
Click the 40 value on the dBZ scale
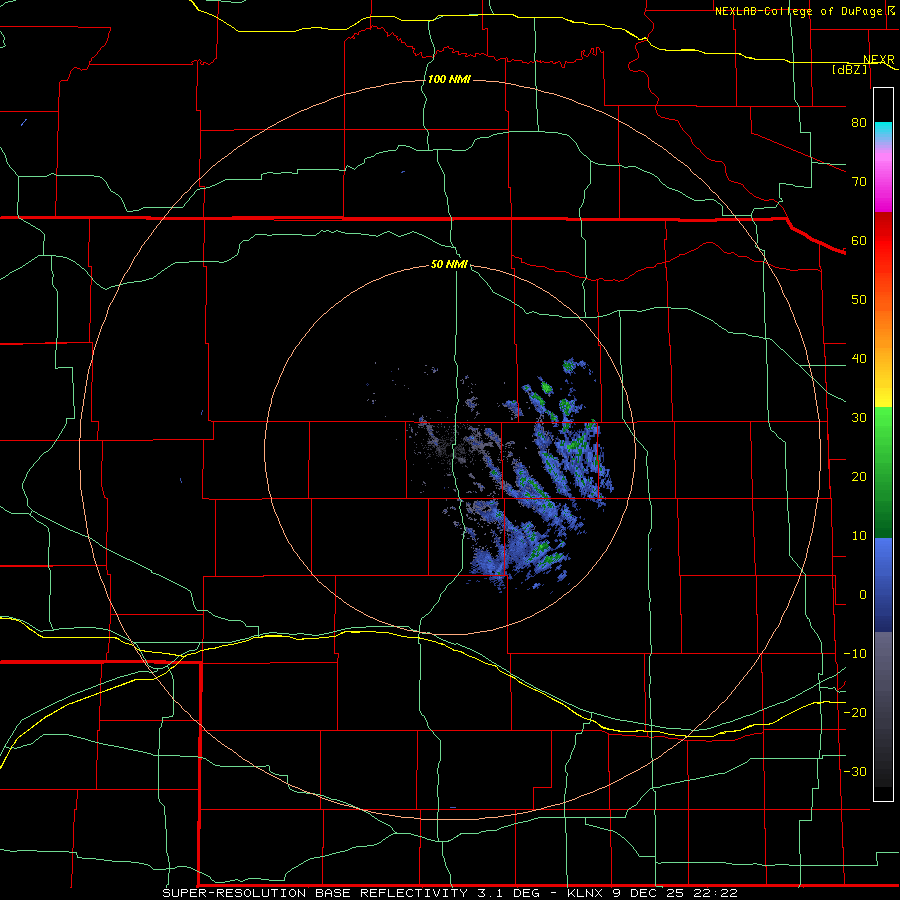(859, 359)
